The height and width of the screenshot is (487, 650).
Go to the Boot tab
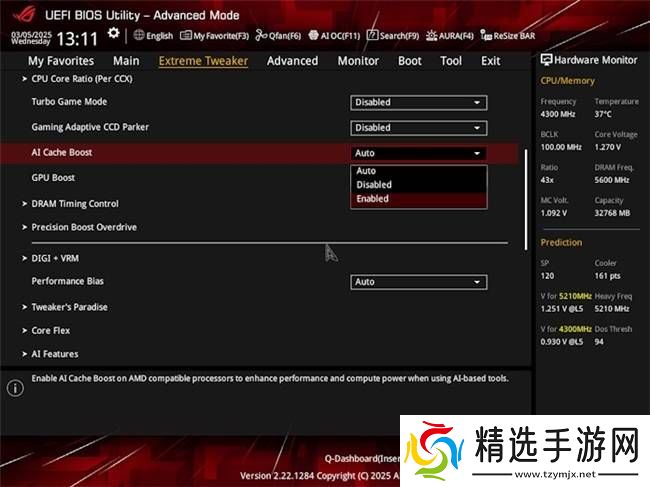(x=410, y=61)
